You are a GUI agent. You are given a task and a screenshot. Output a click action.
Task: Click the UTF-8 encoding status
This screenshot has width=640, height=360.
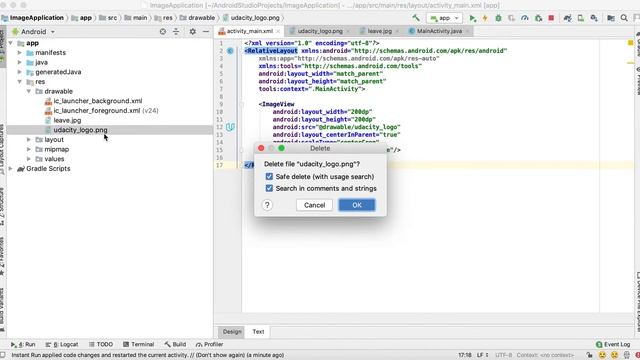[x=503, y=355]
